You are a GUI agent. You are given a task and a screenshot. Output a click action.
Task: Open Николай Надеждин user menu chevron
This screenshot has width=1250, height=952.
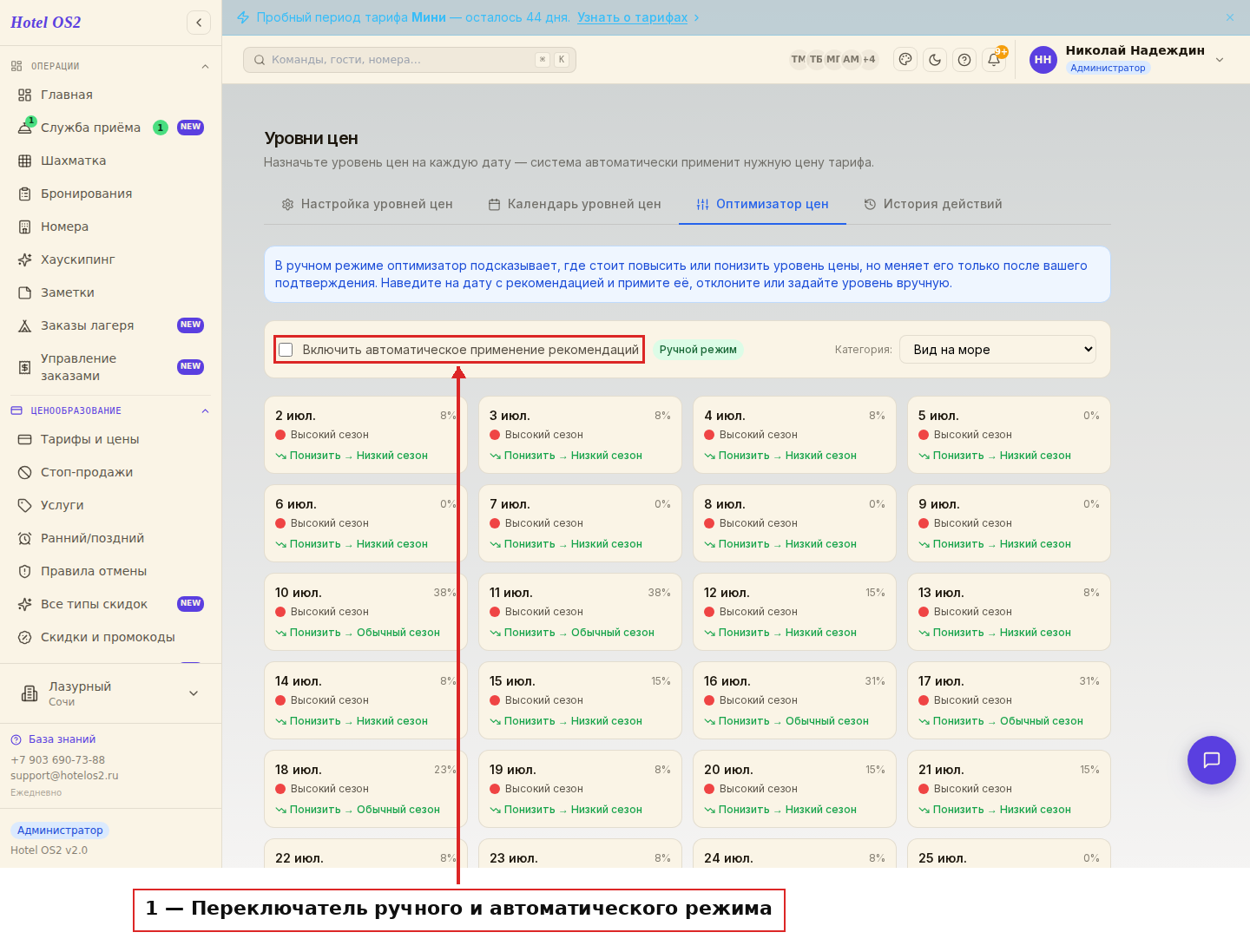pyautogui.click(x=1220, y=60)
